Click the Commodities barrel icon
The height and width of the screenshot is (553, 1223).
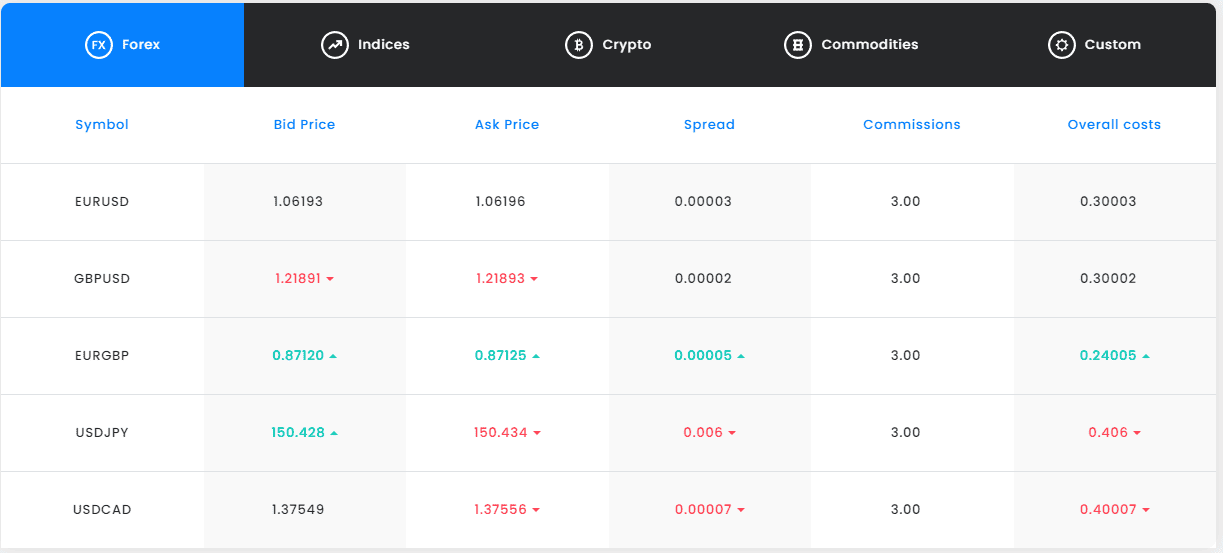click(797, 45)
